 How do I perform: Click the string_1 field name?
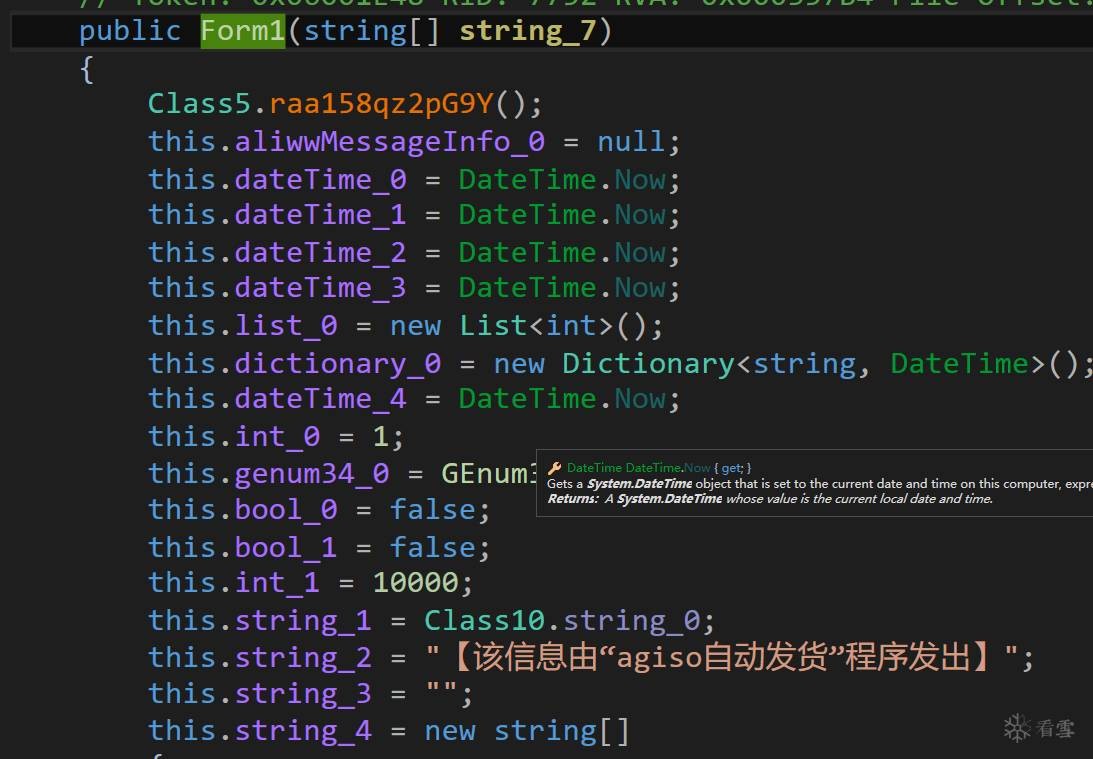pyautogui.click(x=303, y=621)
